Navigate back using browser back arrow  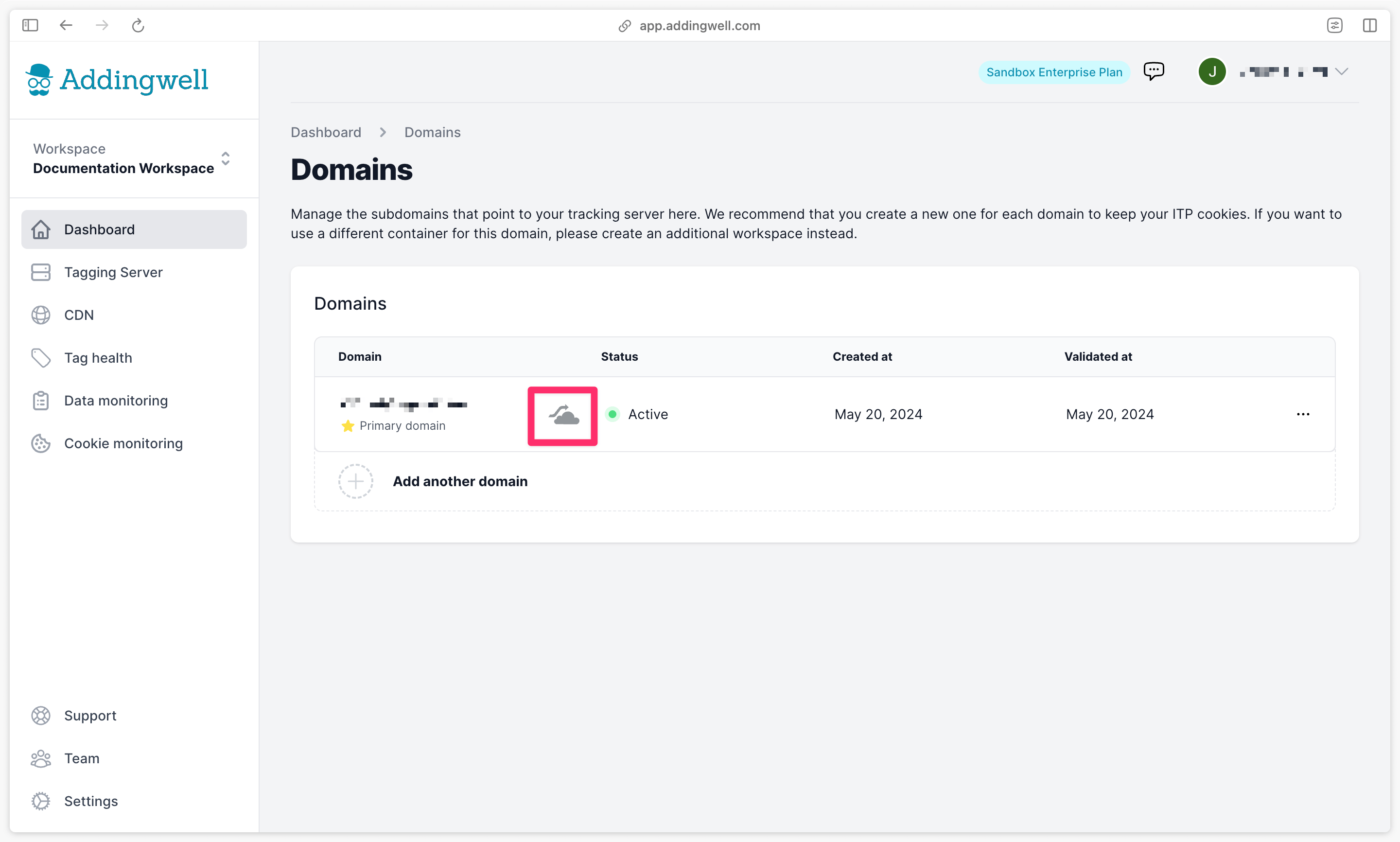64,25
